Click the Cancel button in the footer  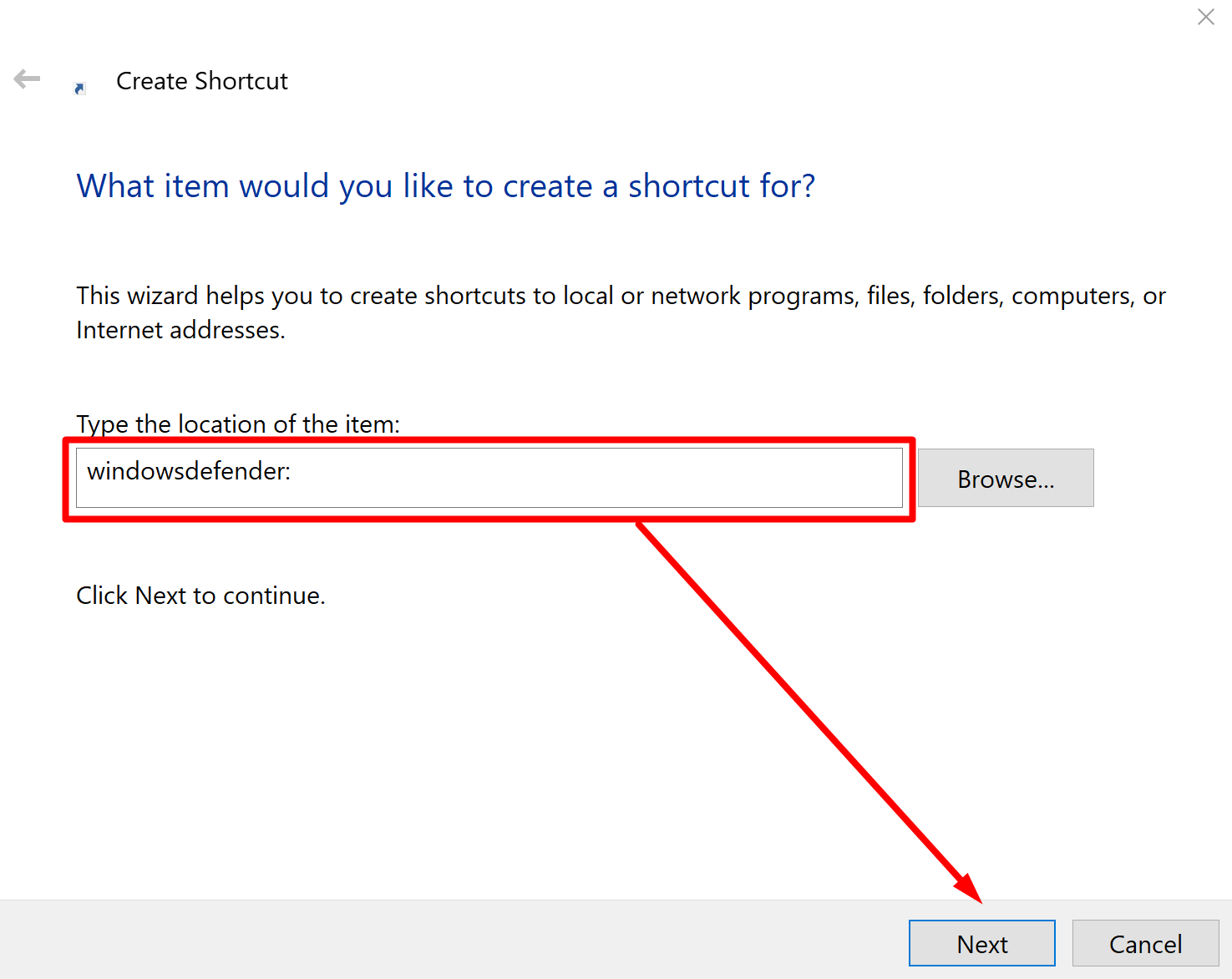point(1145,943)
